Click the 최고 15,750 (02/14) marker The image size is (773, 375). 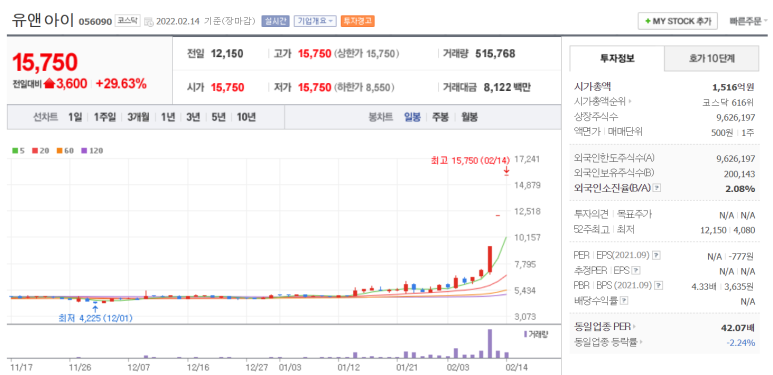pos(469,161)
